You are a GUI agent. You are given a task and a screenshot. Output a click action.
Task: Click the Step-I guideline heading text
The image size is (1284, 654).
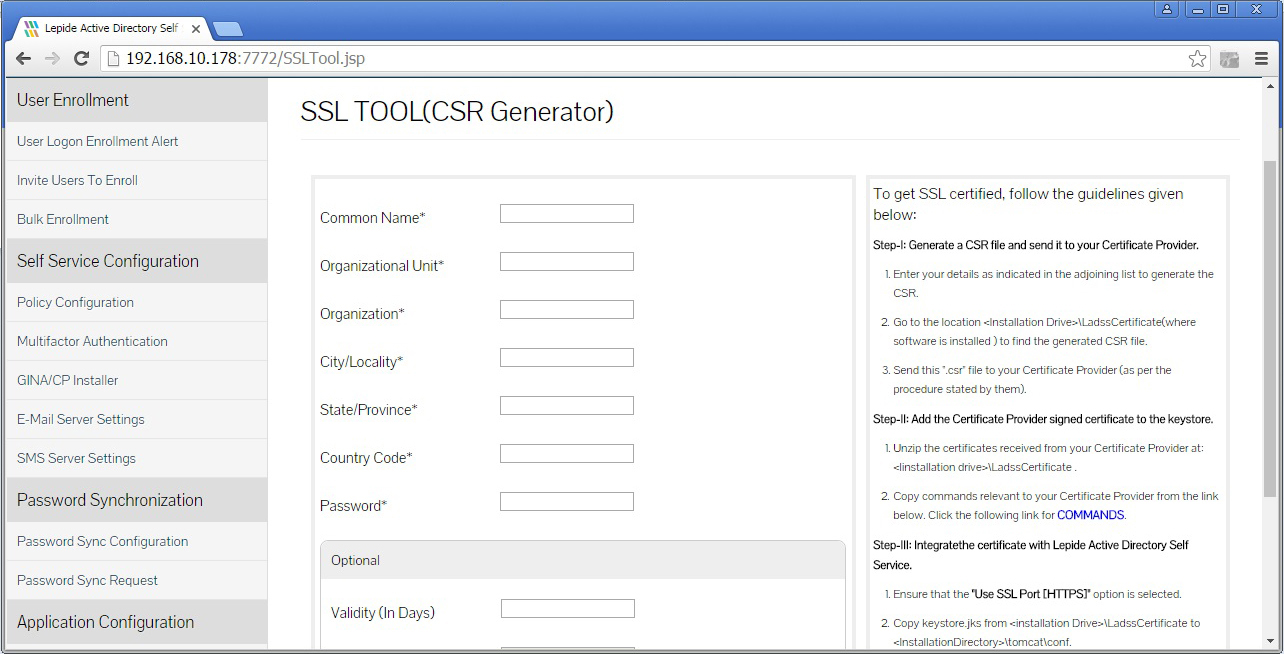[1035, 245]
